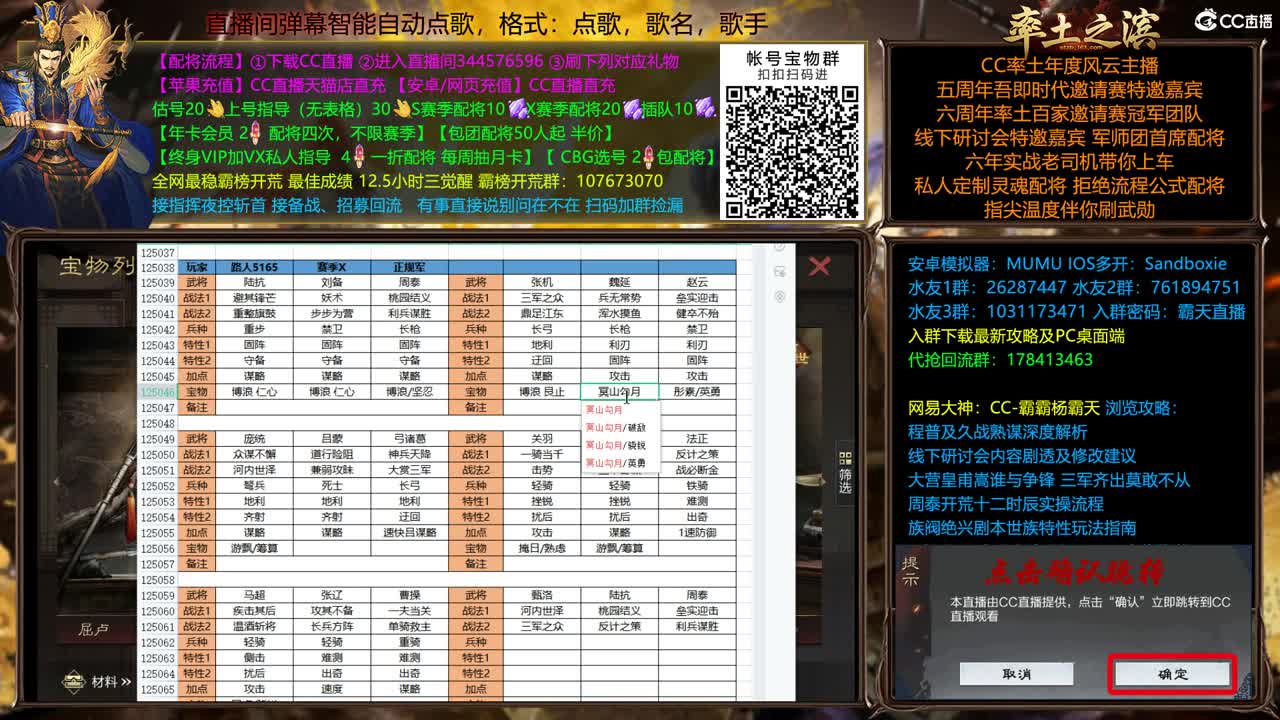The image size is (1280, 720).
Task: Select the cell 鼎足江东
Action: pyautogui.click(x=542, y=314)
